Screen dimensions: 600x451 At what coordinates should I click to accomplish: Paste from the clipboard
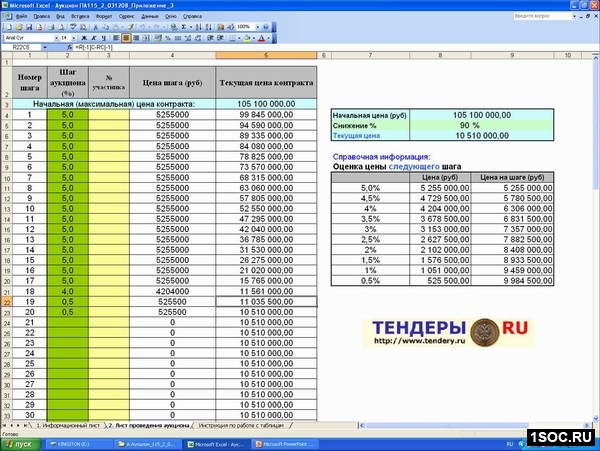coord(116,27)
